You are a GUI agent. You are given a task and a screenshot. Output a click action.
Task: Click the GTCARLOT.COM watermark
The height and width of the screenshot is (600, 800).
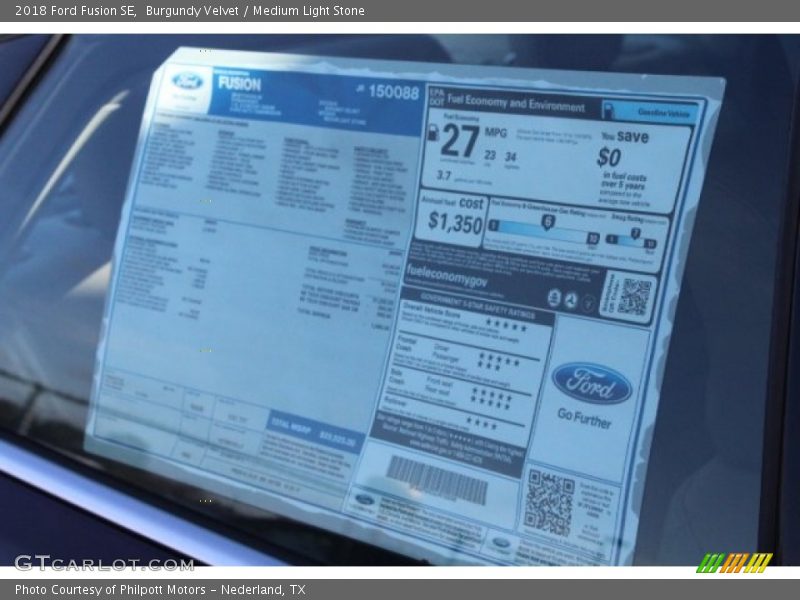point(104,563)
